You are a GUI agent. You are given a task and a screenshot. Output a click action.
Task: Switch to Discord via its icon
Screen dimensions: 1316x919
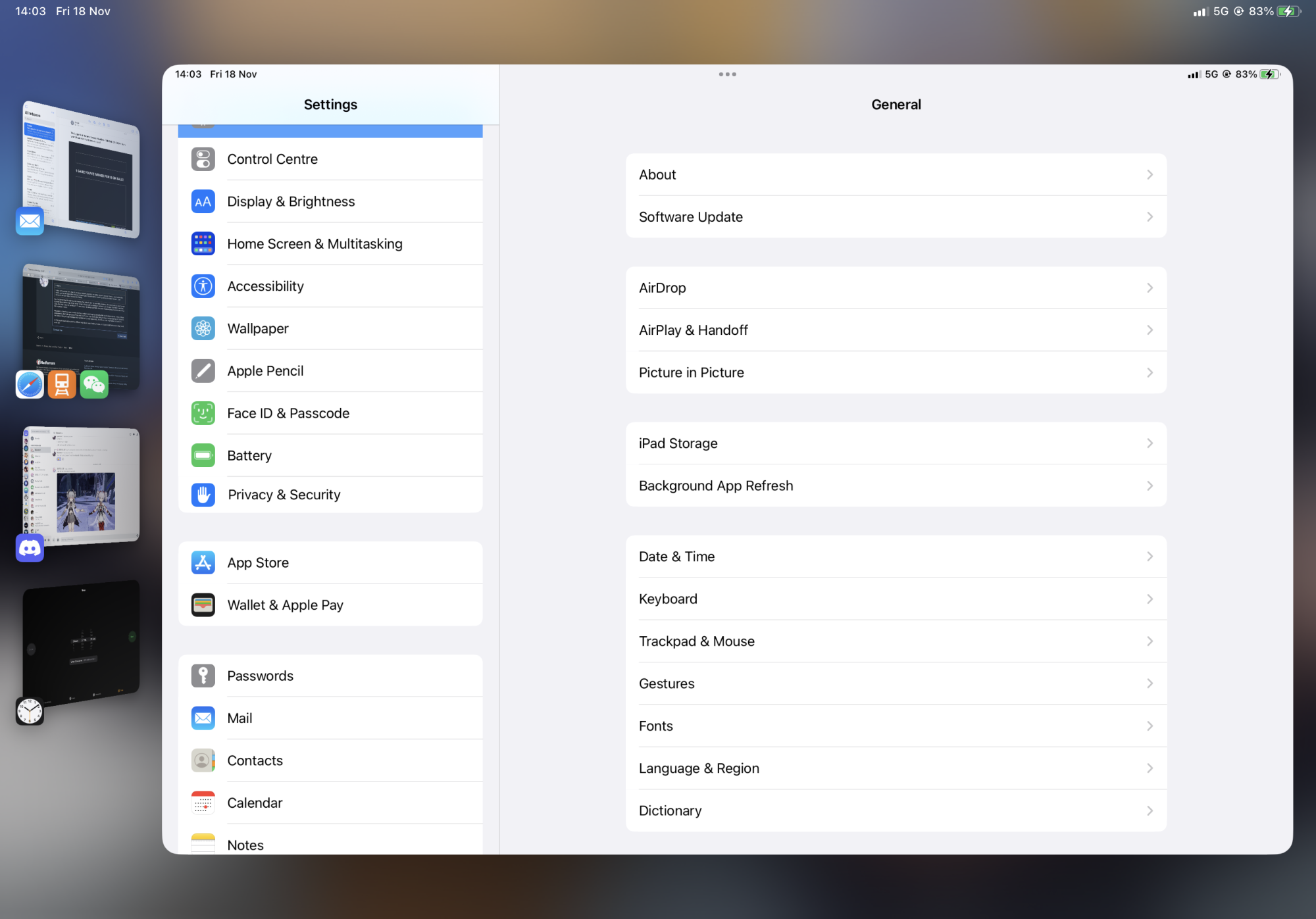point(30,548)
